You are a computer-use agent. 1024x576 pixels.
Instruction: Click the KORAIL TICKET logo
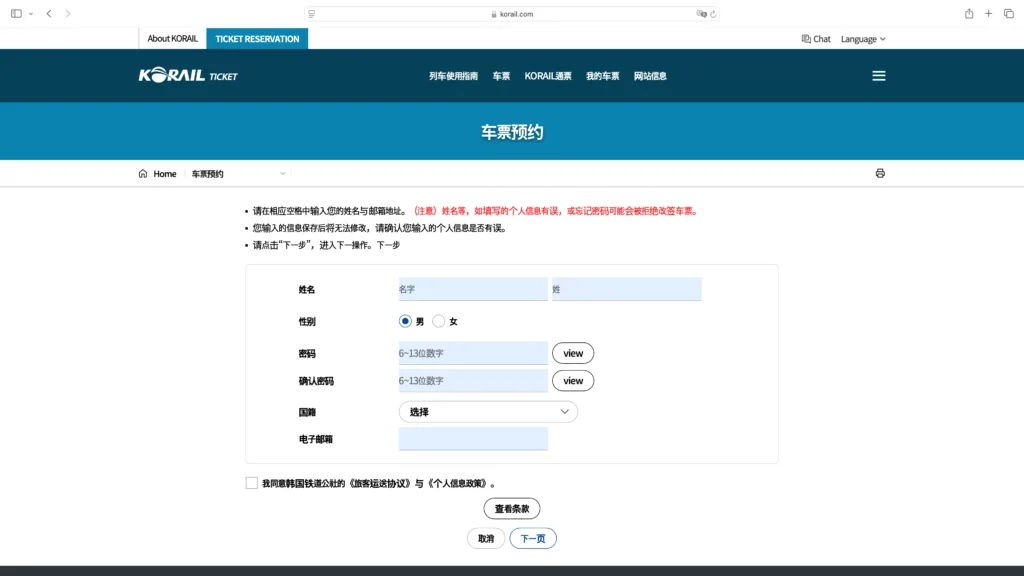[188, 75]
